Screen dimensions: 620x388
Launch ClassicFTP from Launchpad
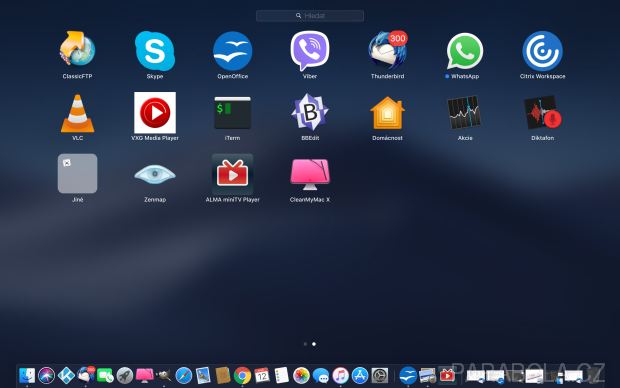pyautogui.click(x=78, y=50)
